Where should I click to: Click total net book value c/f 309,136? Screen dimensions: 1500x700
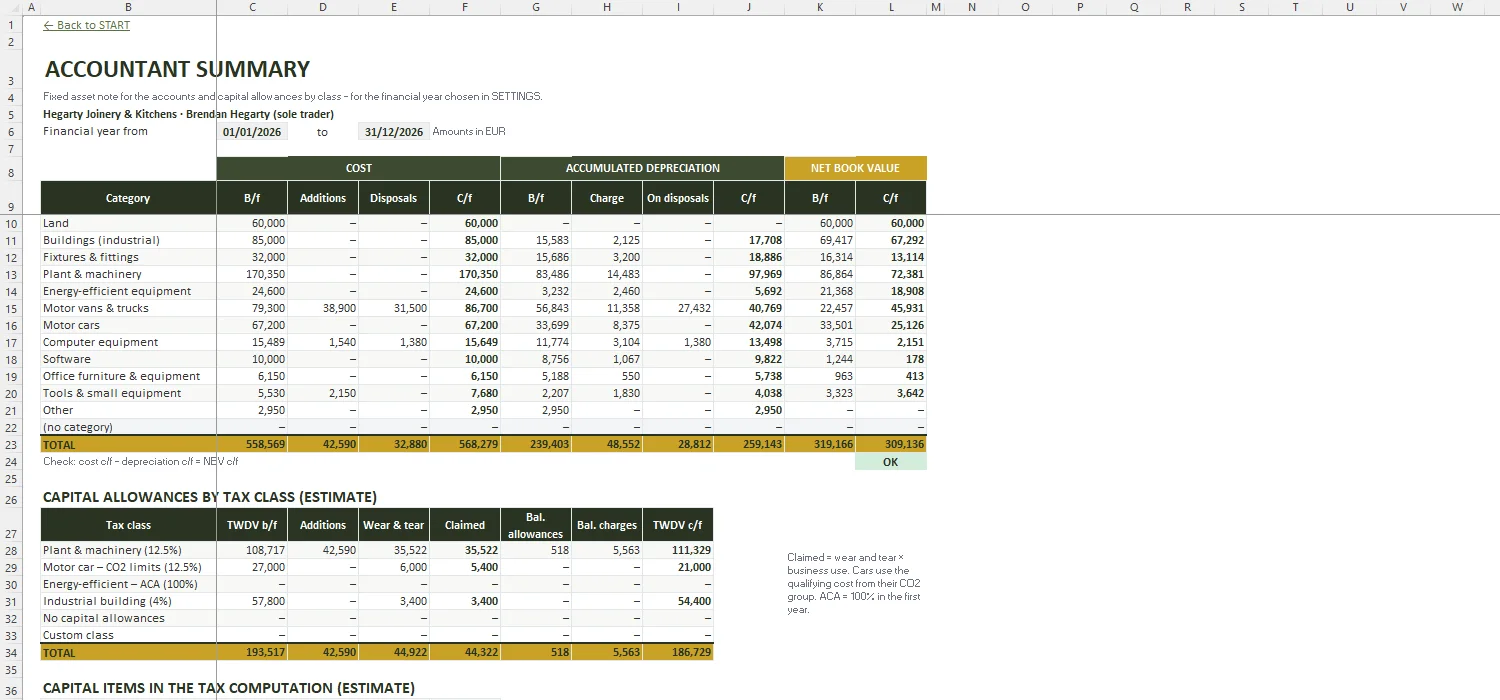click(891, 445)
